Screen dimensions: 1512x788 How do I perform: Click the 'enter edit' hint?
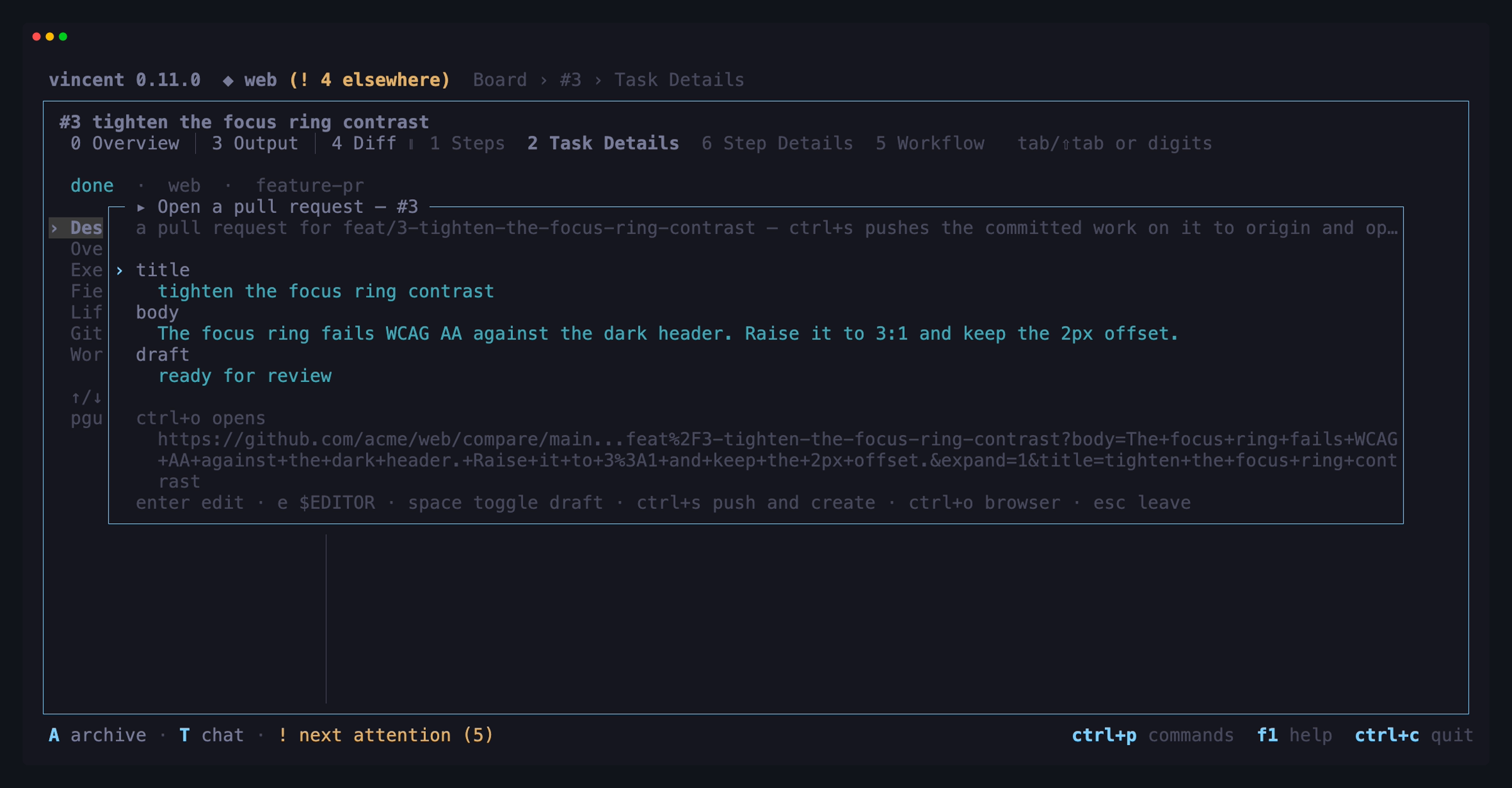190,502
